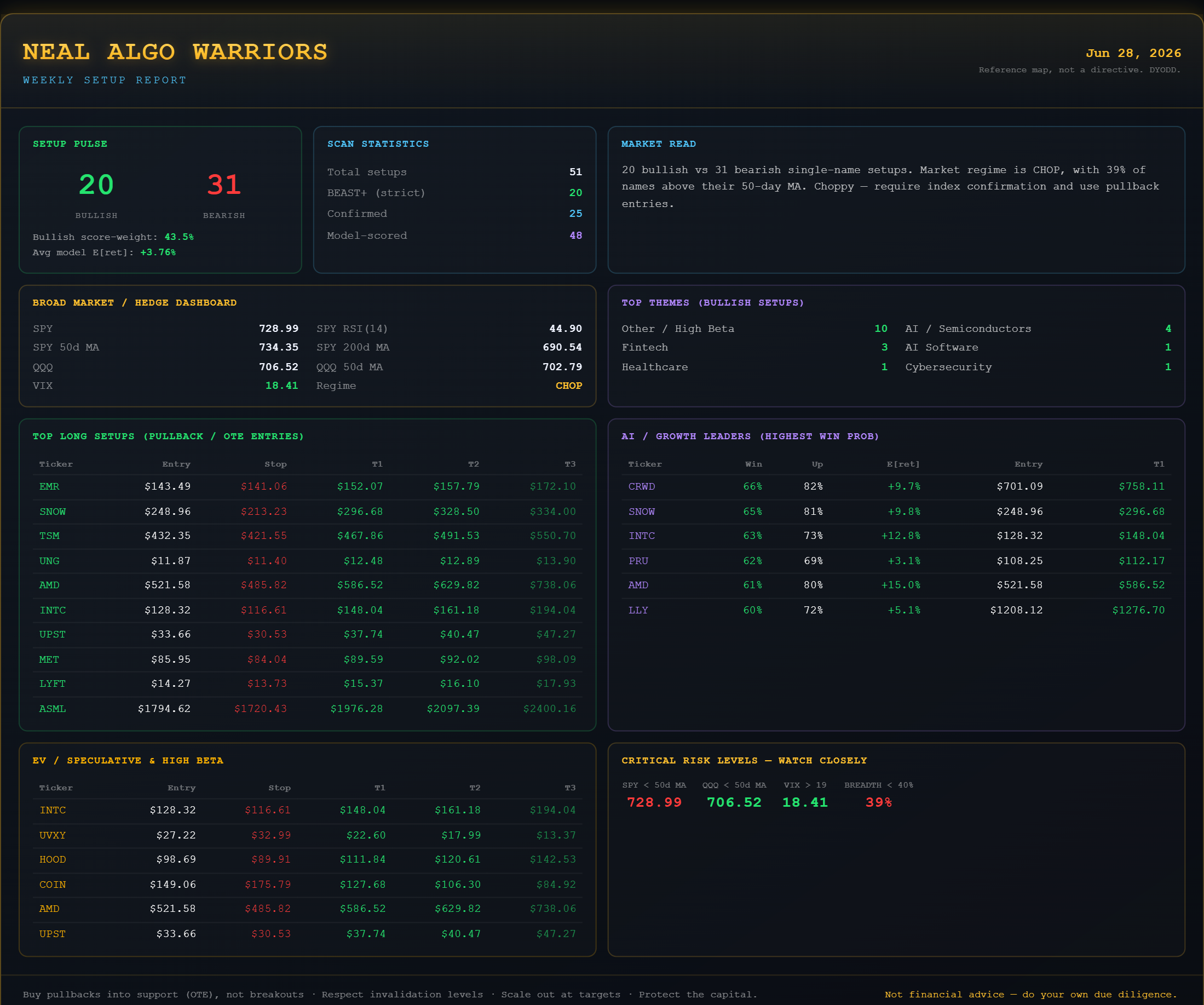
Task: Select the VIX value 18.41 in hedge dashboard
Action: pyautogui.click(x=281, y=386)
